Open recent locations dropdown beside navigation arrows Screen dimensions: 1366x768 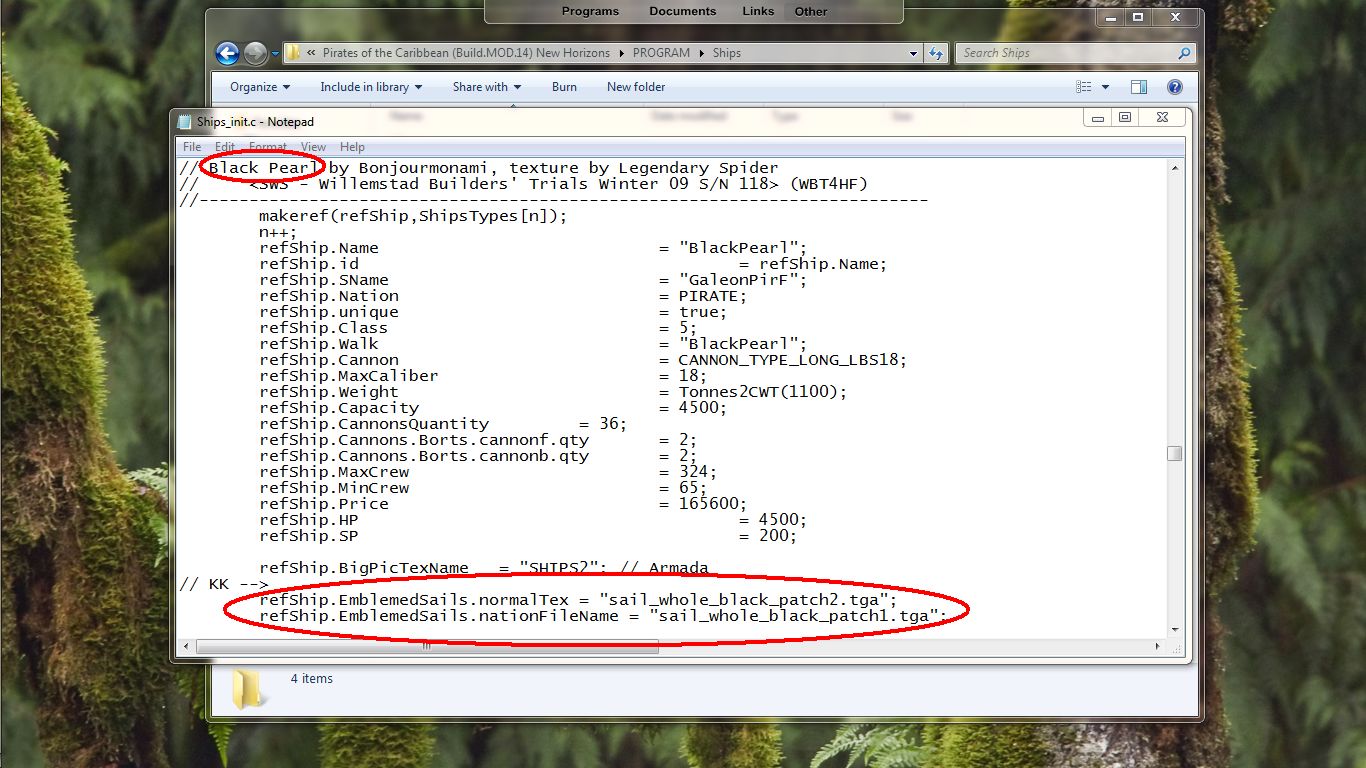pos(275,54)
